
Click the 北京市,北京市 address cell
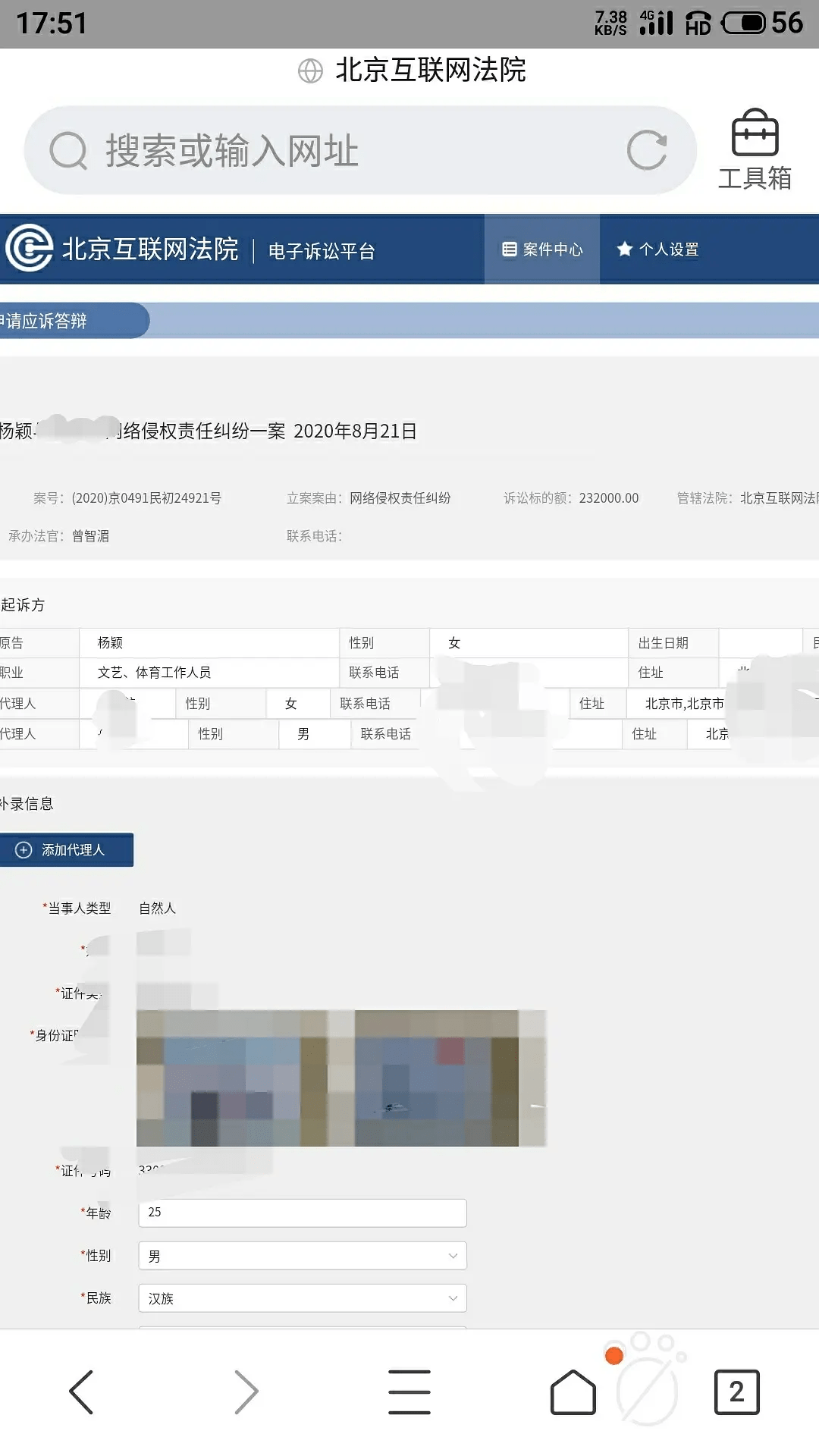tap(685, 704)
